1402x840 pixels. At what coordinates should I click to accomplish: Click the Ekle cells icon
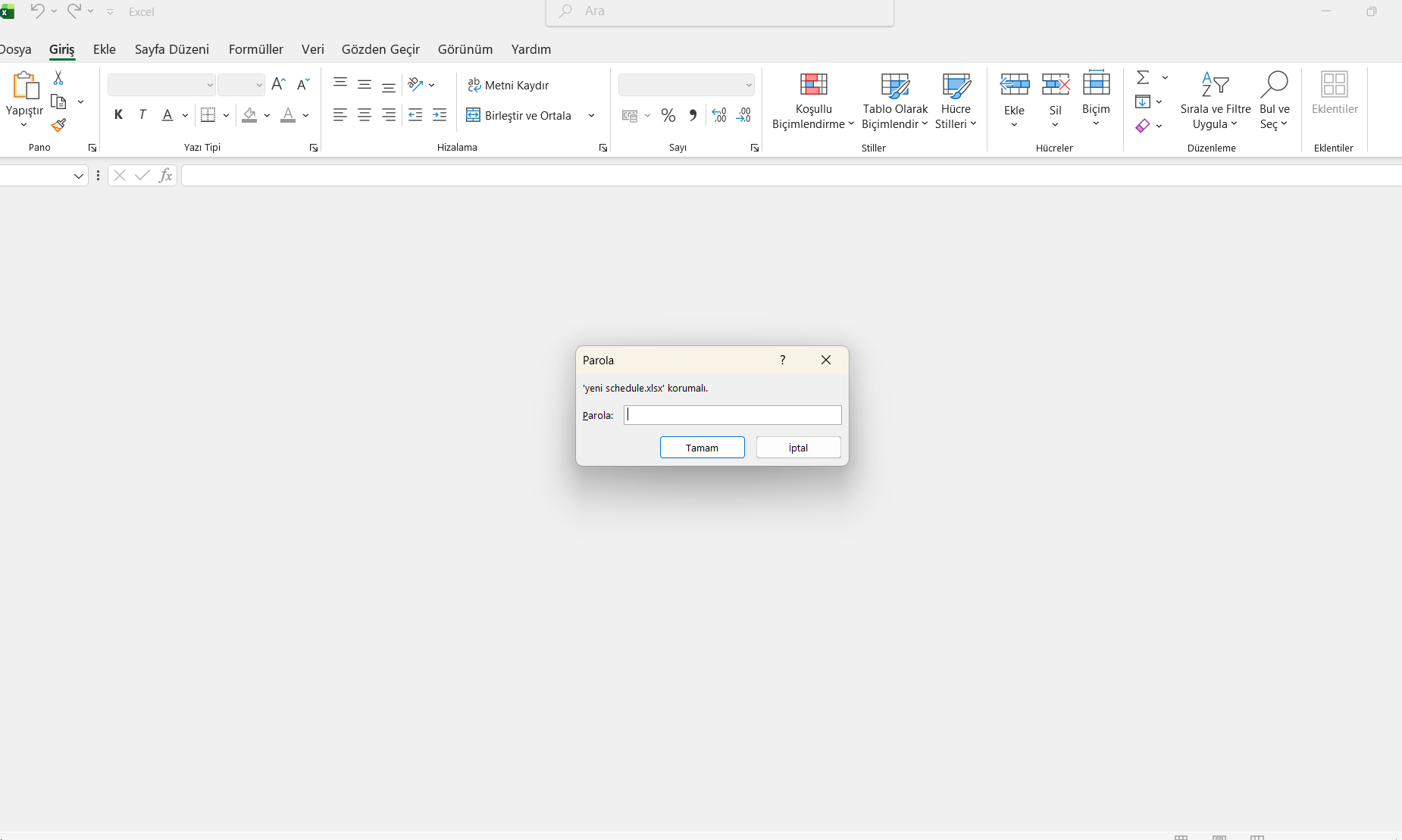pos(1015,85)
